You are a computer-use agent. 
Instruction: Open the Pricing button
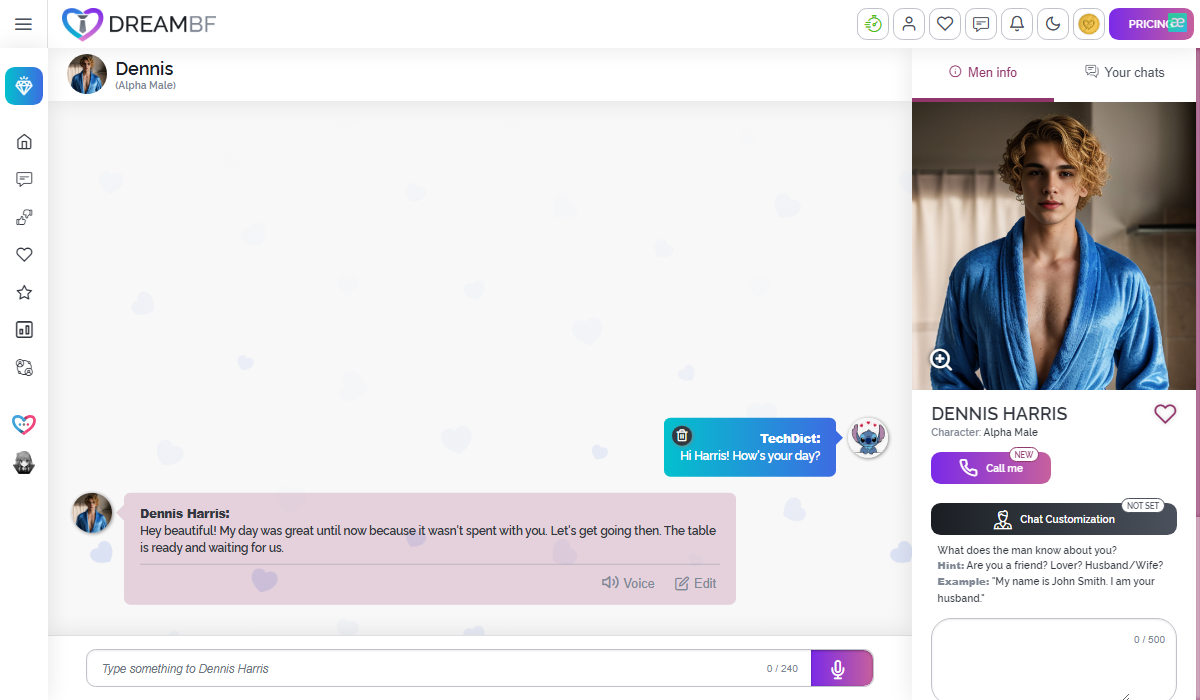(1151, 24)
